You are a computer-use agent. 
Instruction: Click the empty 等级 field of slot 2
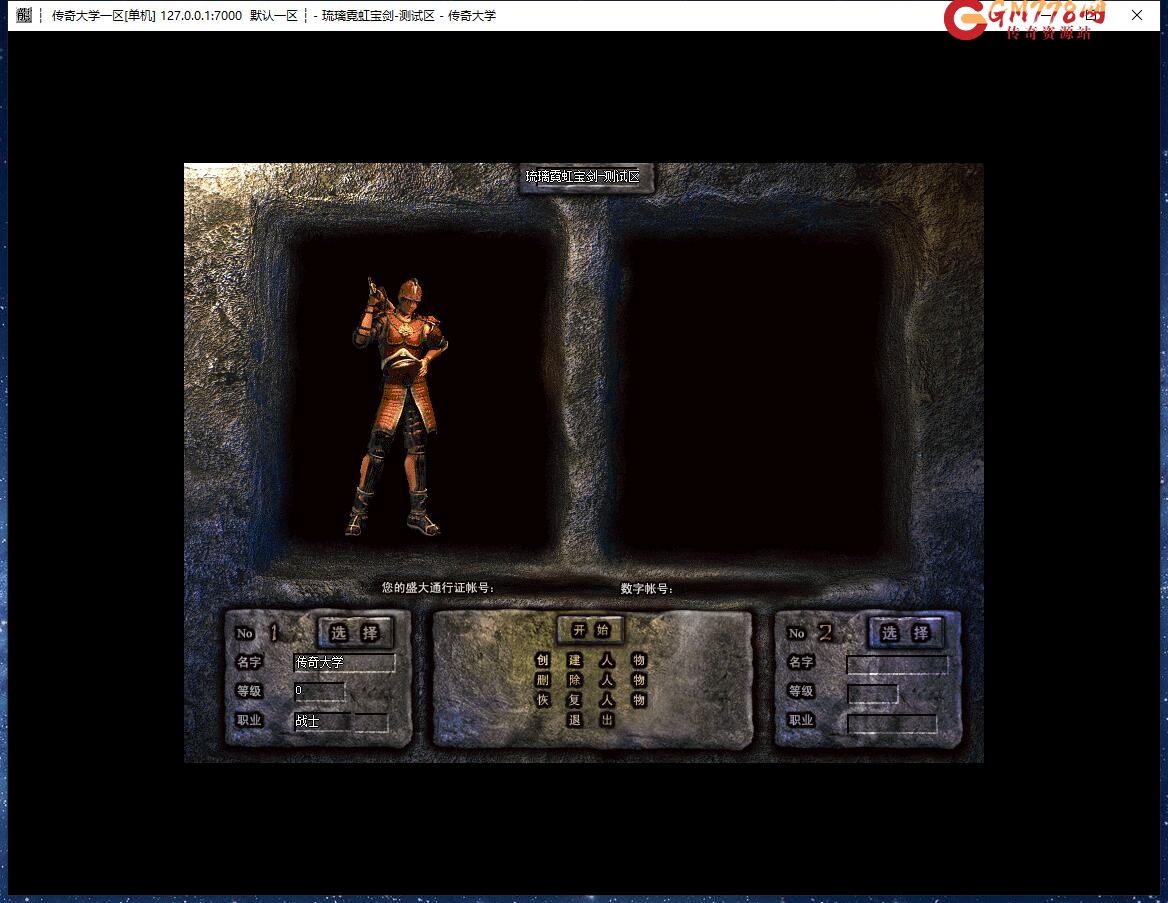point(872,694)
